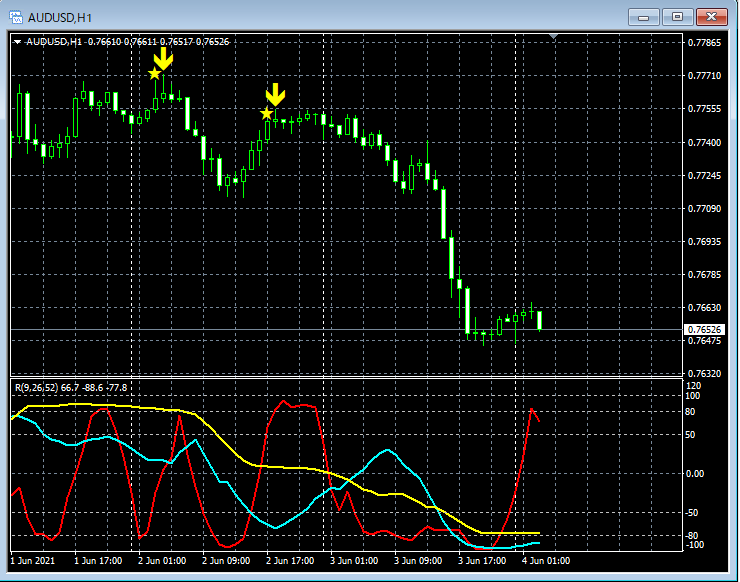Viewport: 740px width, 582px height.
Task: Click the 0.76785 price scale label
Action: (x=704, y=275)
